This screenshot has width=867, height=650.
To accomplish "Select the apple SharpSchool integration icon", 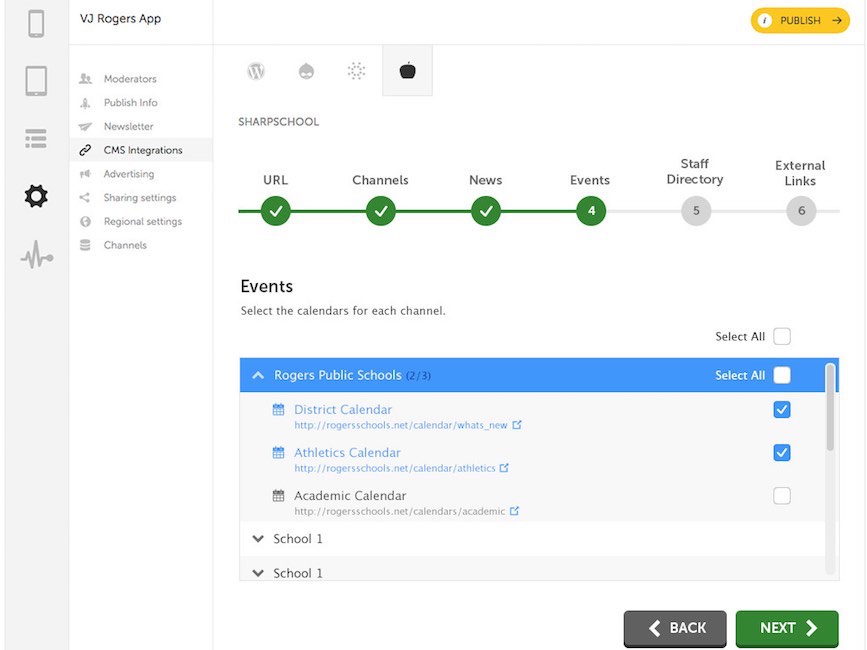I will click(x=408, y=71).
